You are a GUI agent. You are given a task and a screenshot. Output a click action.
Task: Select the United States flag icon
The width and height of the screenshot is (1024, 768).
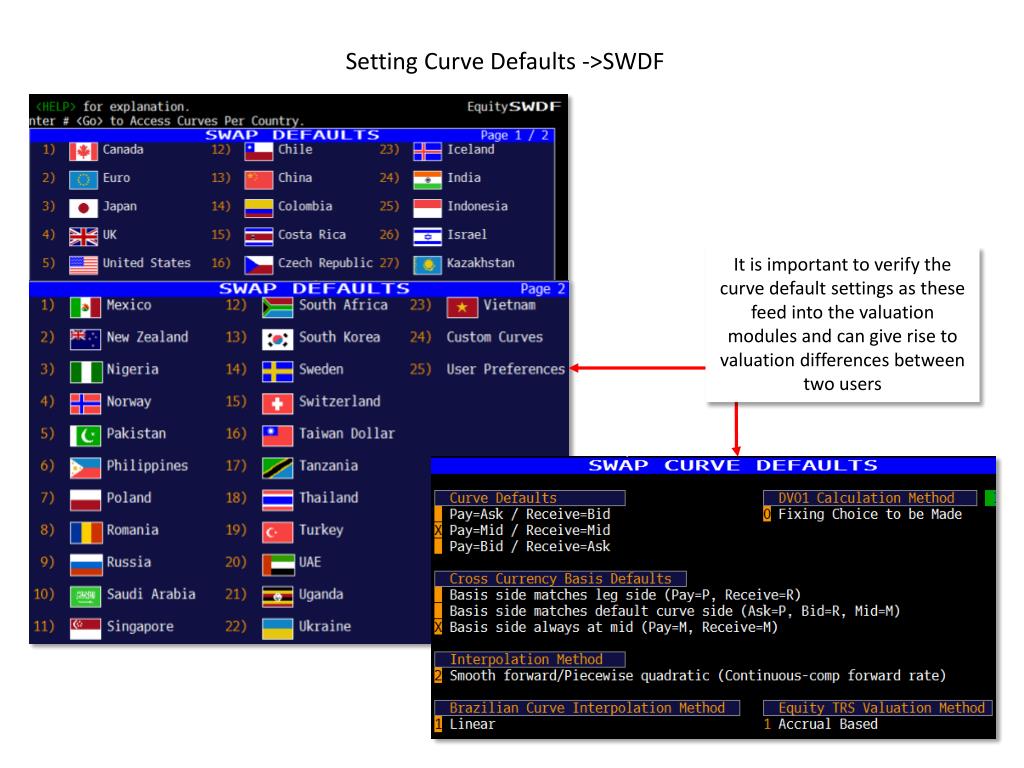point(84,264)
